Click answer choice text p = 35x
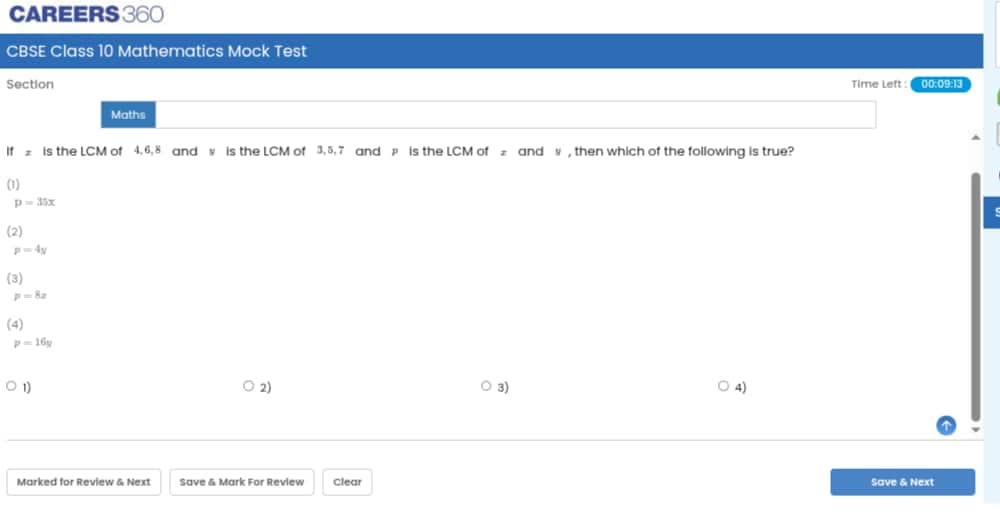 click(x=35, y=202)
